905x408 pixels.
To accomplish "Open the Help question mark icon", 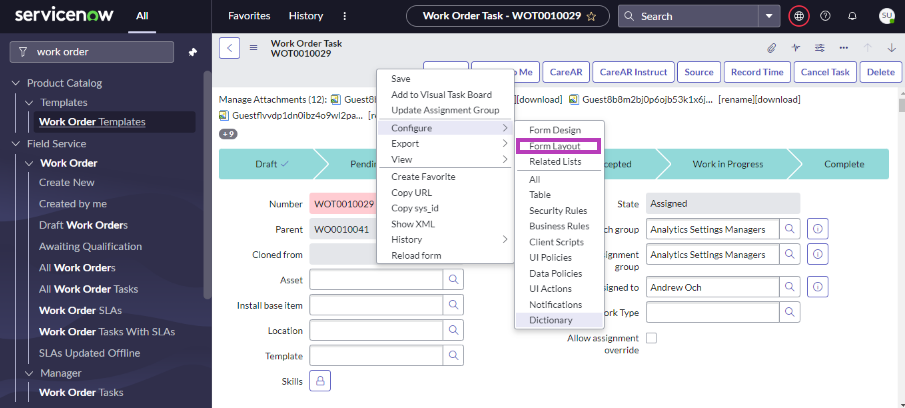I will [x=825, y=16].
